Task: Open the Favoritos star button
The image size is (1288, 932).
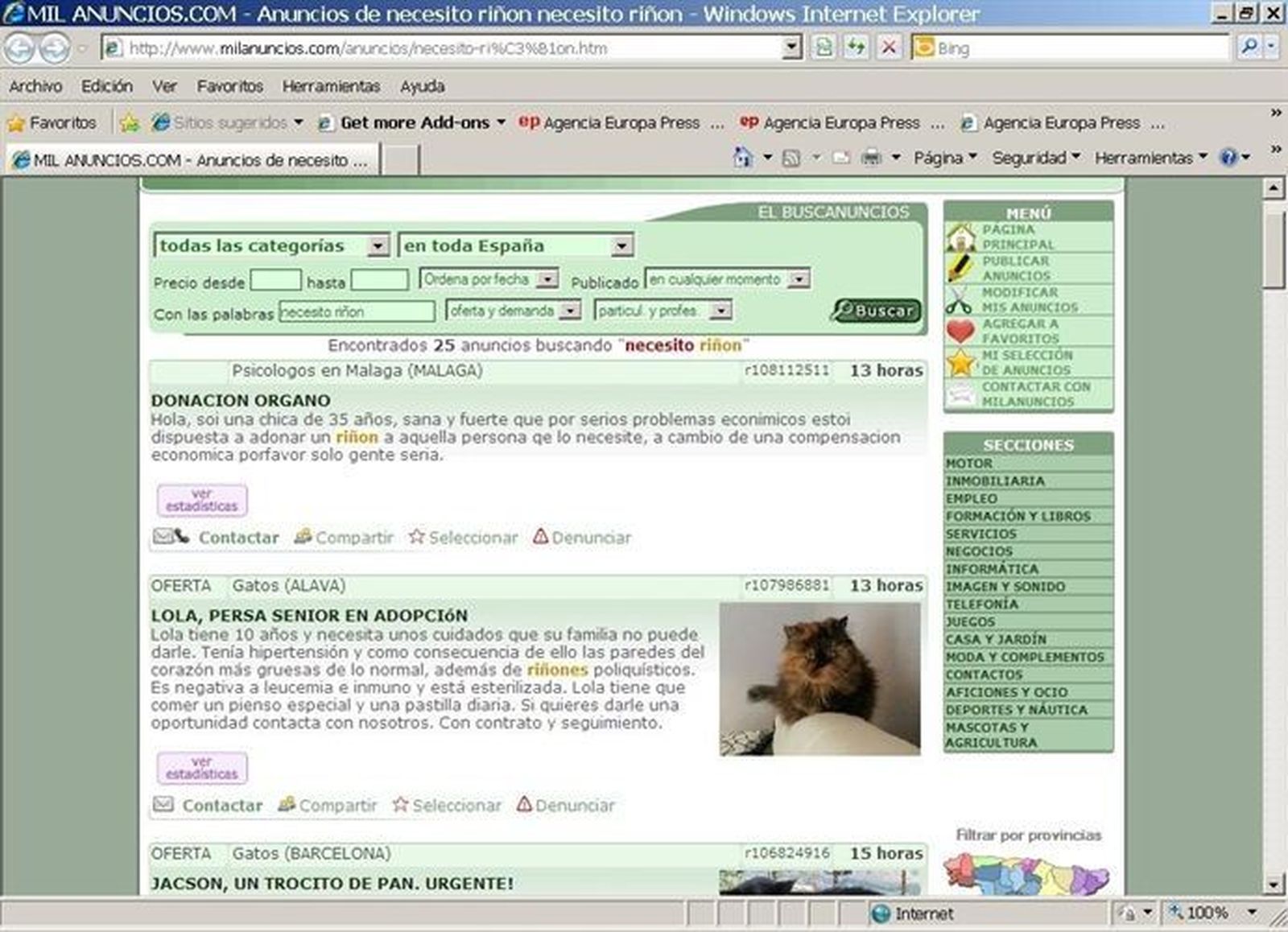Action: (52, 123)
